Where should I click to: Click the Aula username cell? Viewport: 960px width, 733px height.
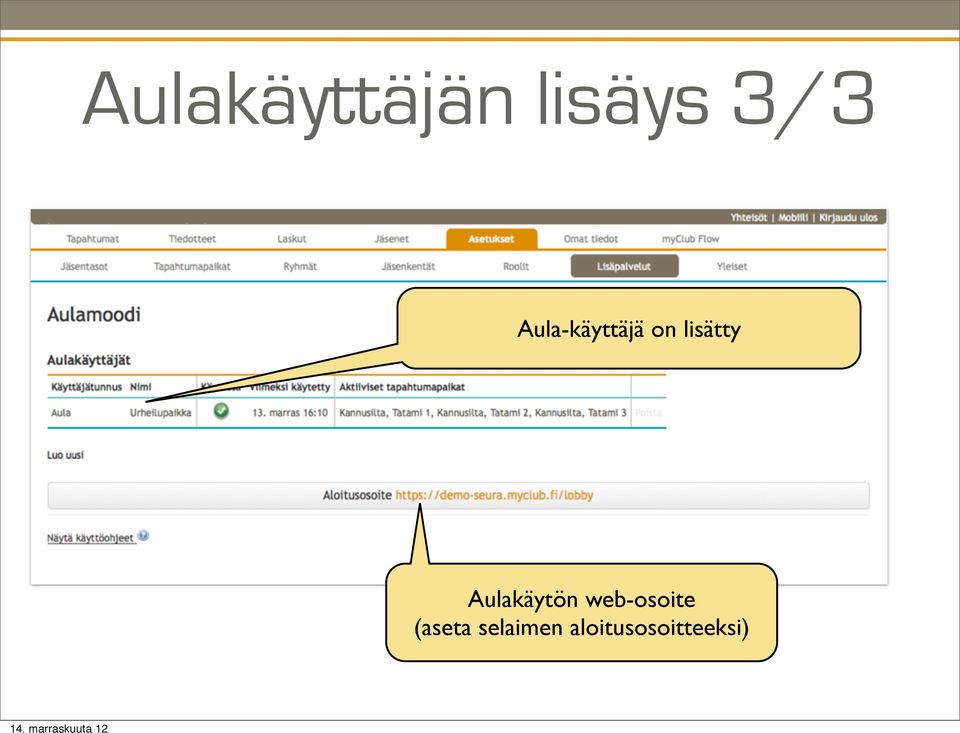(61, 413)
